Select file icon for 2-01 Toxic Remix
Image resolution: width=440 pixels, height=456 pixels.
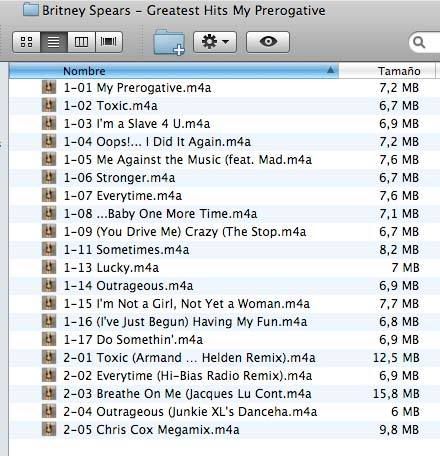pos(49,358)
